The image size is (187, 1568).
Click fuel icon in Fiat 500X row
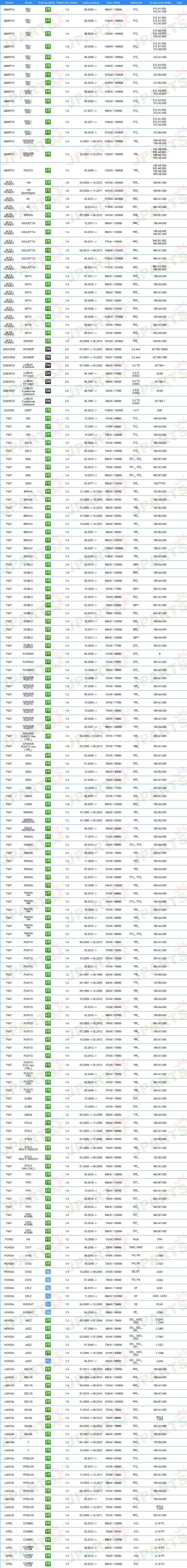pyautogui.click(x=48, y=483)
